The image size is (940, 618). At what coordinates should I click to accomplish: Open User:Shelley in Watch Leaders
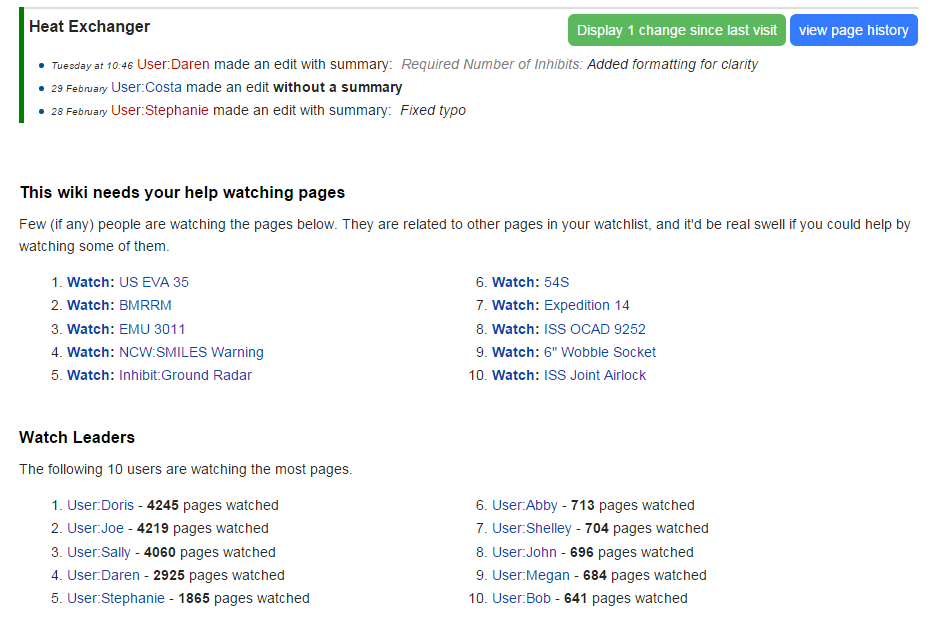[x=532, y=528]
